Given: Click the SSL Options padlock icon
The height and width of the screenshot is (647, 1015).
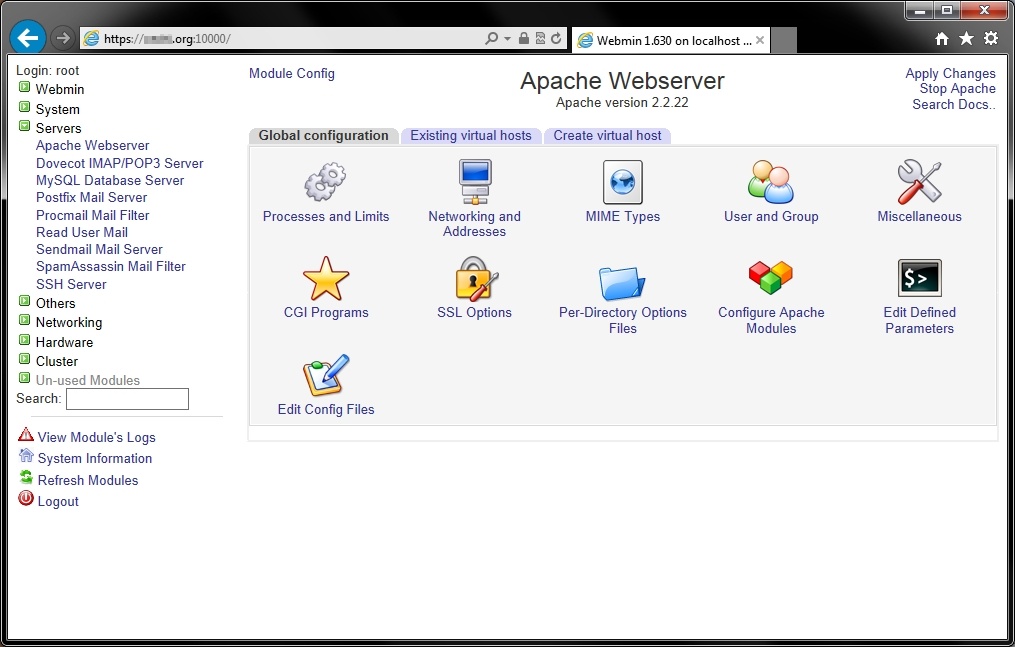Looking at the screenshot, I should pos(474,279).
